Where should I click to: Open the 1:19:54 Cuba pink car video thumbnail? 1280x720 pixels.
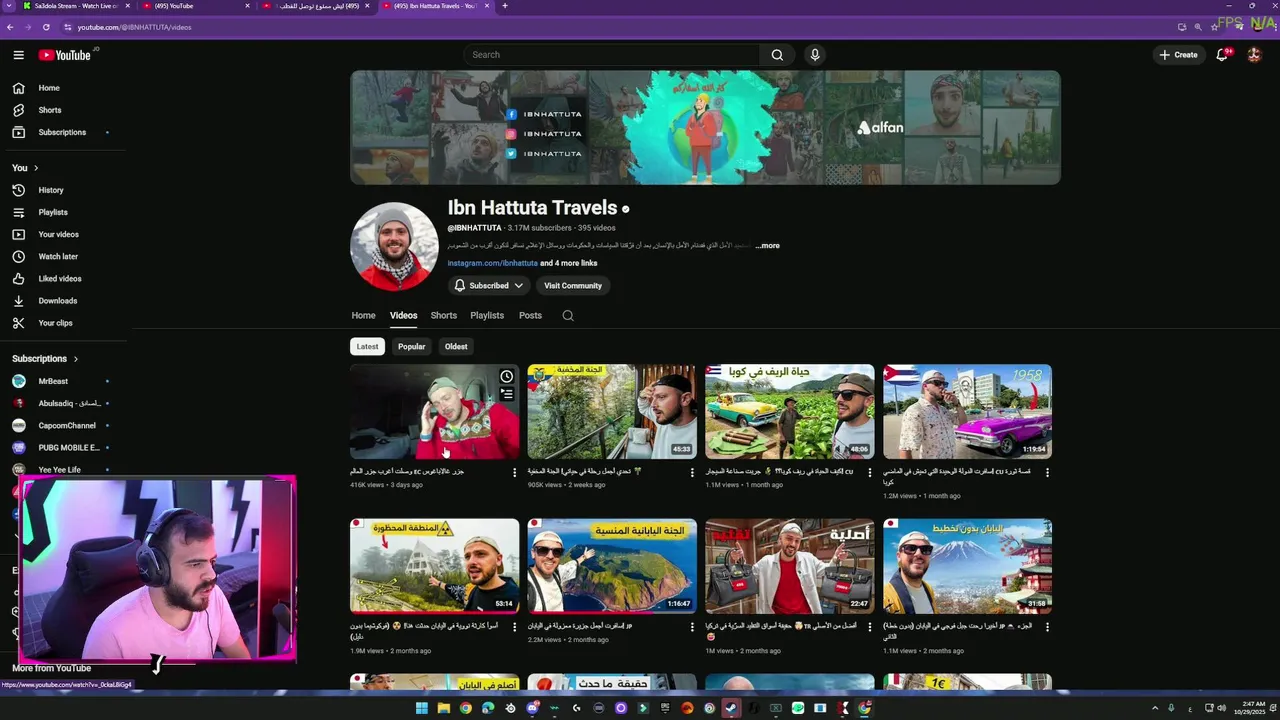[967, 411]
